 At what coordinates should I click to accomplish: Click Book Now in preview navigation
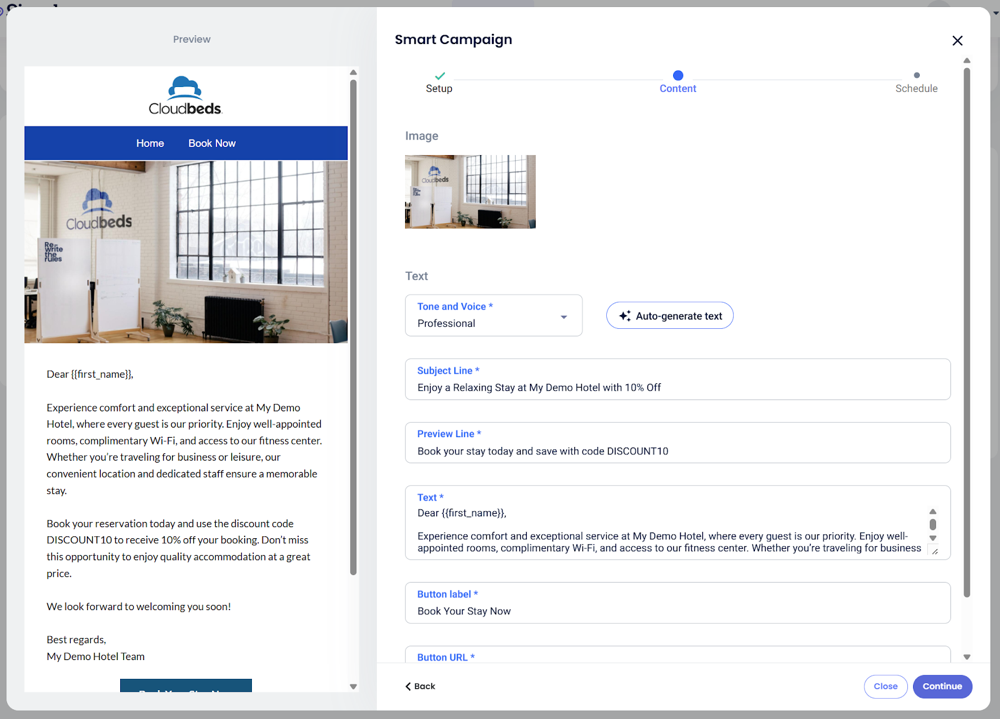(x=212, y=143)
